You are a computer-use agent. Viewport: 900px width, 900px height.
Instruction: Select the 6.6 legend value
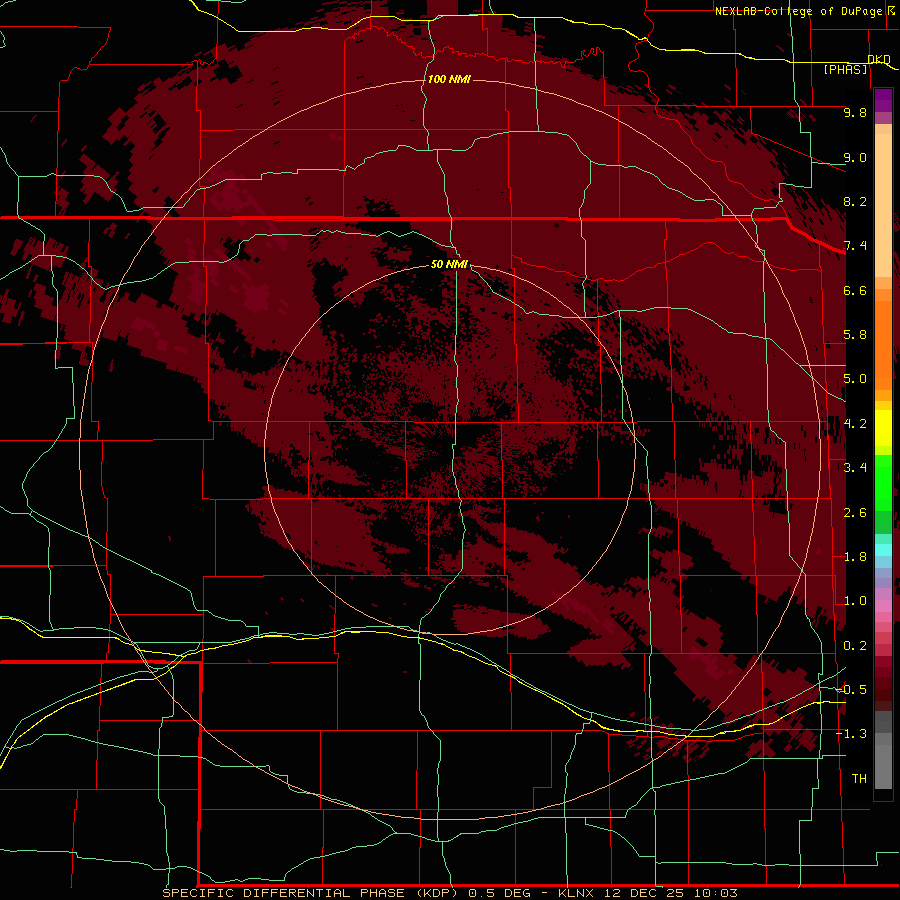click(855, 290)
